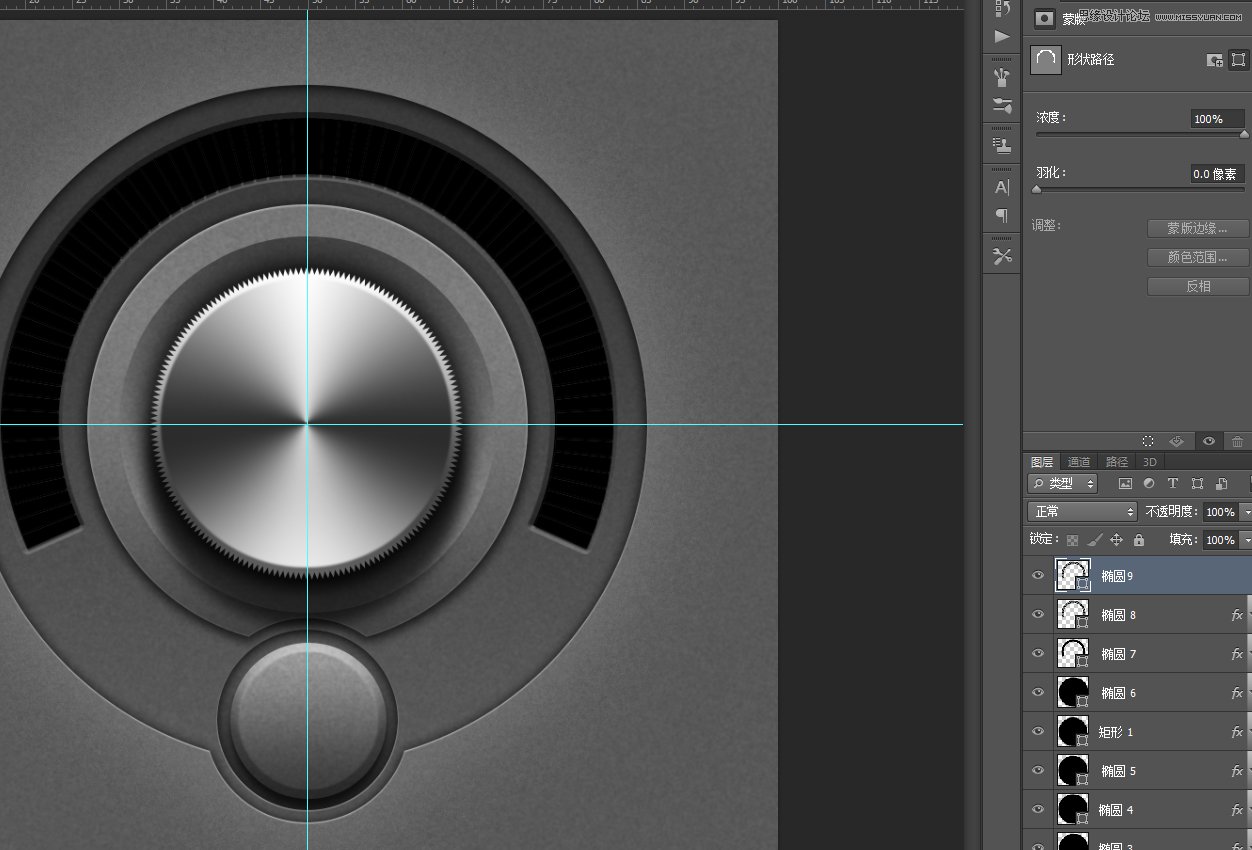Open the Paragraph panel icon
The image size is (1252, 850).
pos(1001,215)
